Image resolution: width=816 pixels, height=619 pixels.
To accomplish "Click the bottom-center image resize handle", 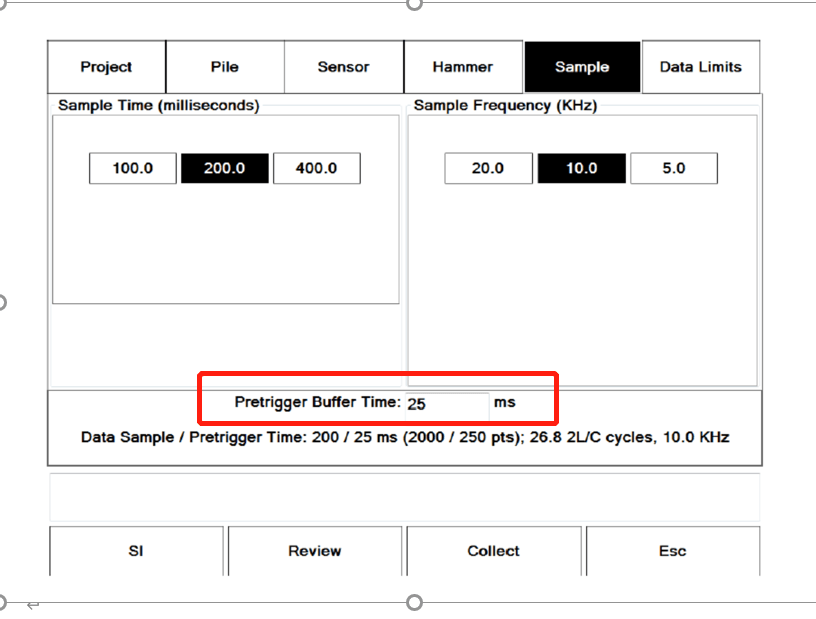I will [x=414, y=602].
